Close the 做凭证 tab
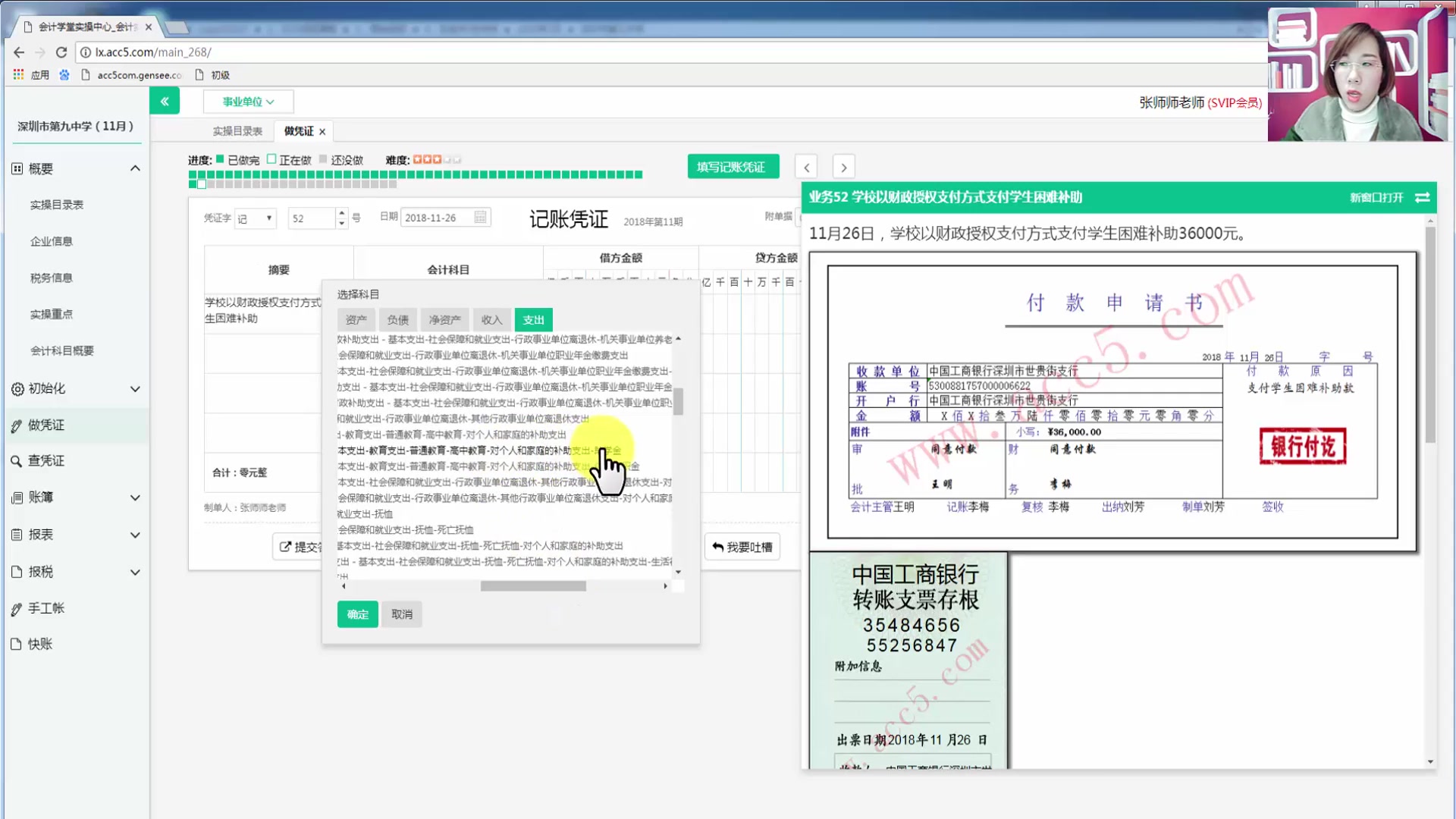The image size is (1456, 819). pos(321,130)
